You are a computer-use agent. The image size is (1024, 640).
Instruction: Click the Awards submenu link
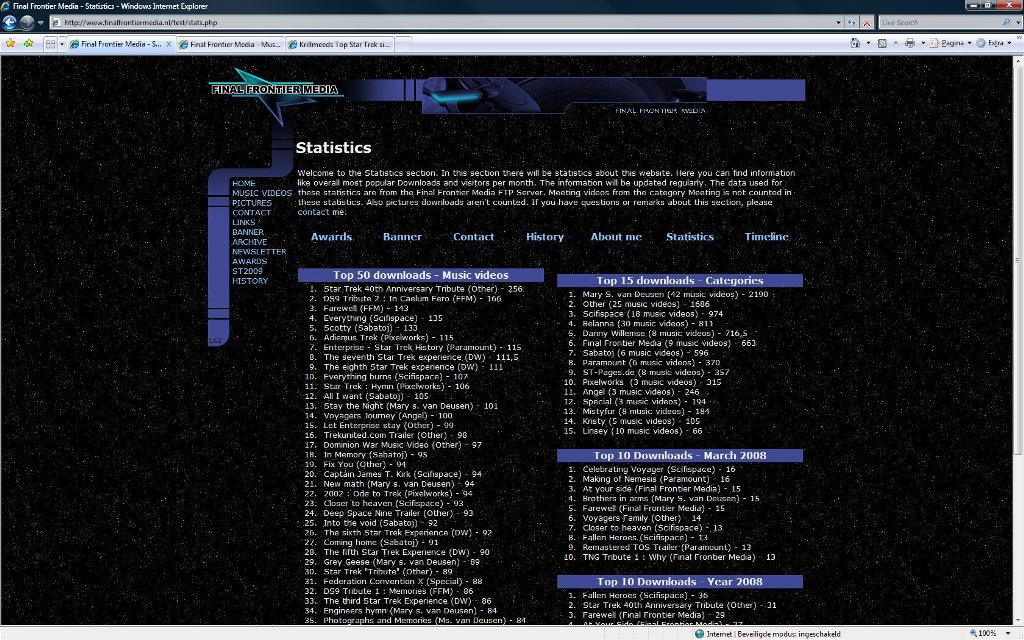point(331,237)
